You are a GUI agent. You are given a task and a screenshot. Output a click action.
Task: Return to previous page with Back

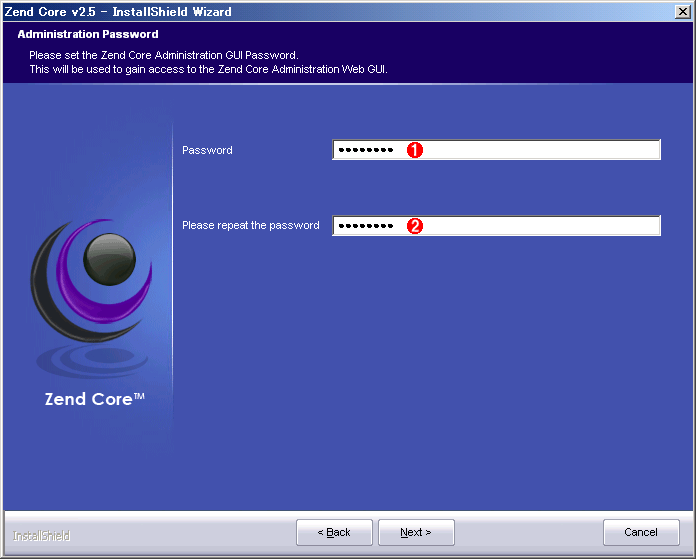[x=334, y=532]
